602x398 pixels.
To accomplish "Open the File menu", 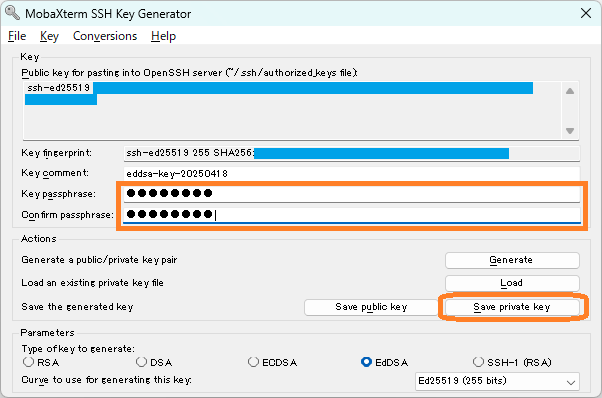I will tap(17, 36).
